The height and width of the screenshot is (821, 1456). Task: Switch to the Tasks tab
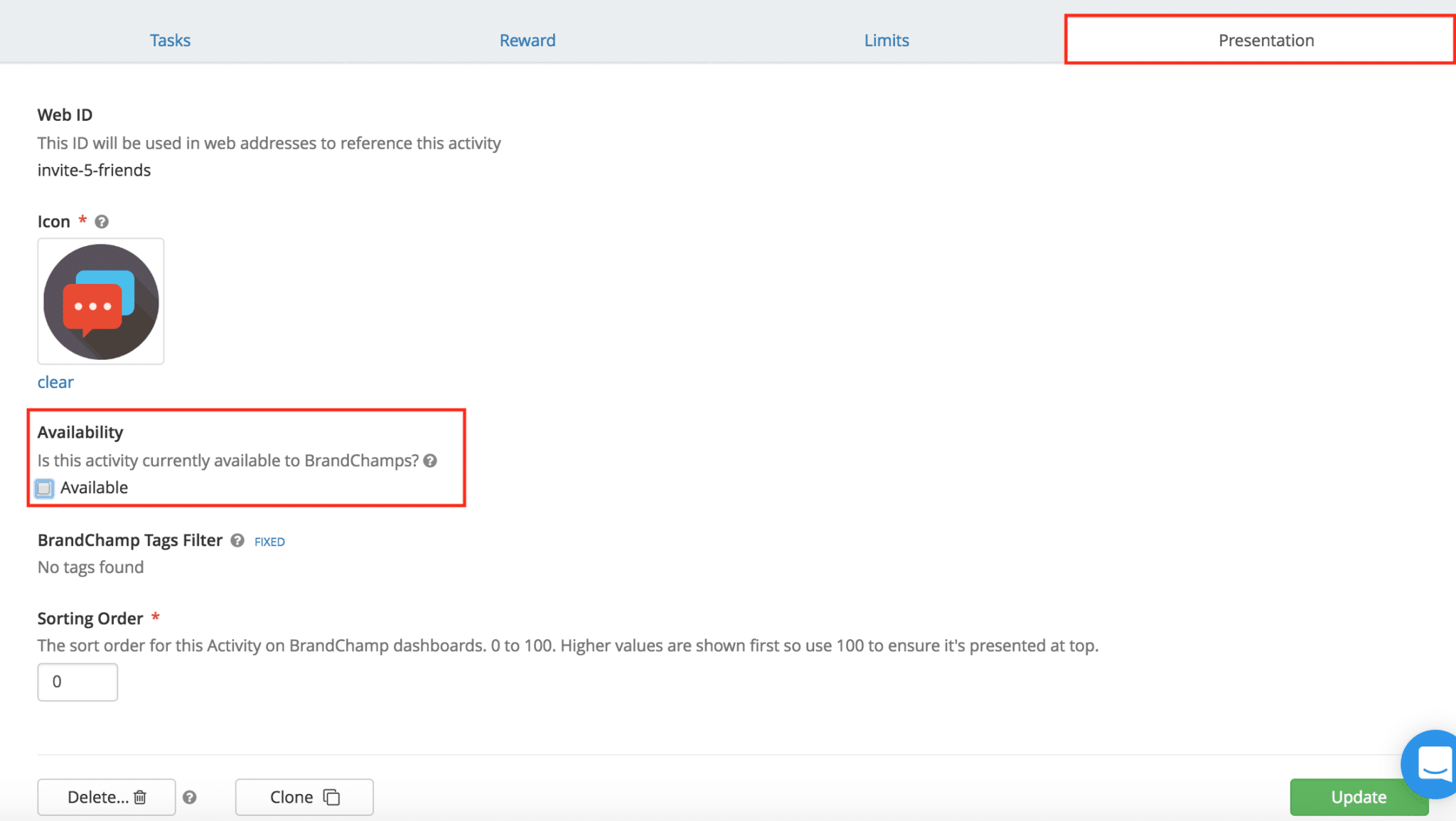coord(170,40)
